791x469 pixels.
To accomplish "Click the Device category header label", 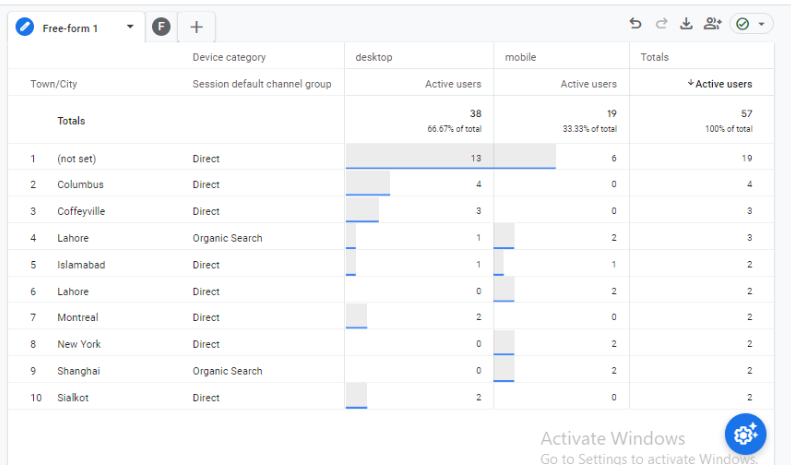I will tap(229, 57).
